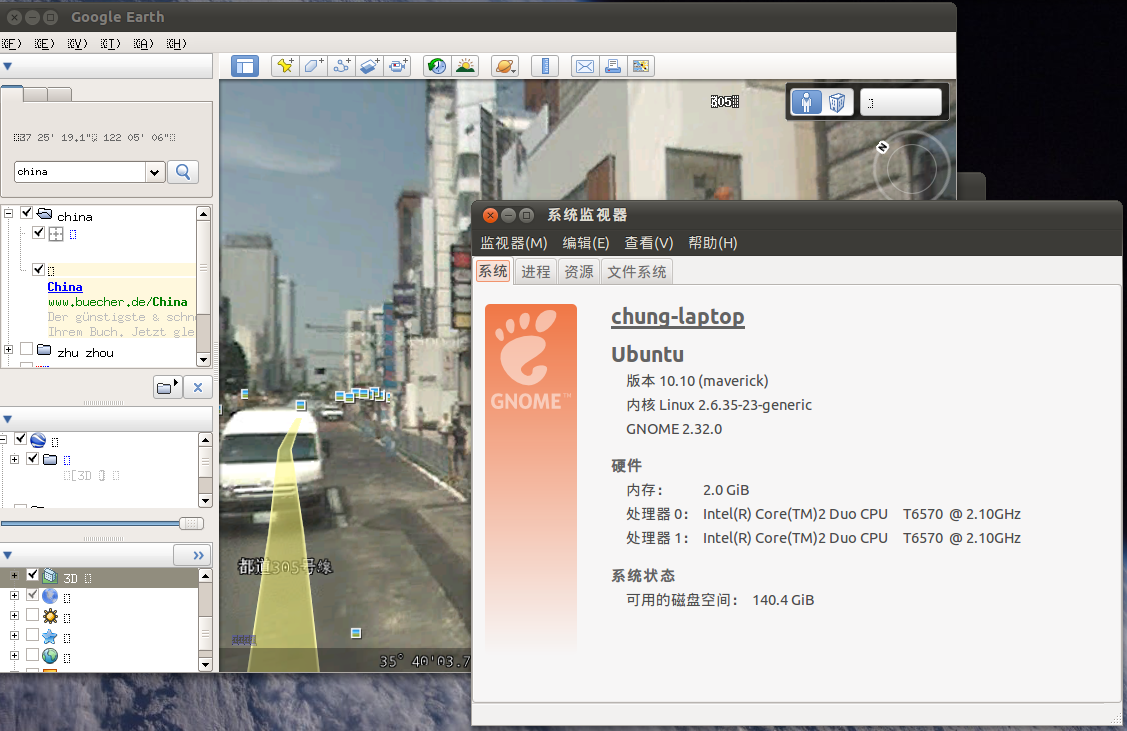Open the China search result link
The width and height of the screenshot is (1127, 731).
pos(65,287)
